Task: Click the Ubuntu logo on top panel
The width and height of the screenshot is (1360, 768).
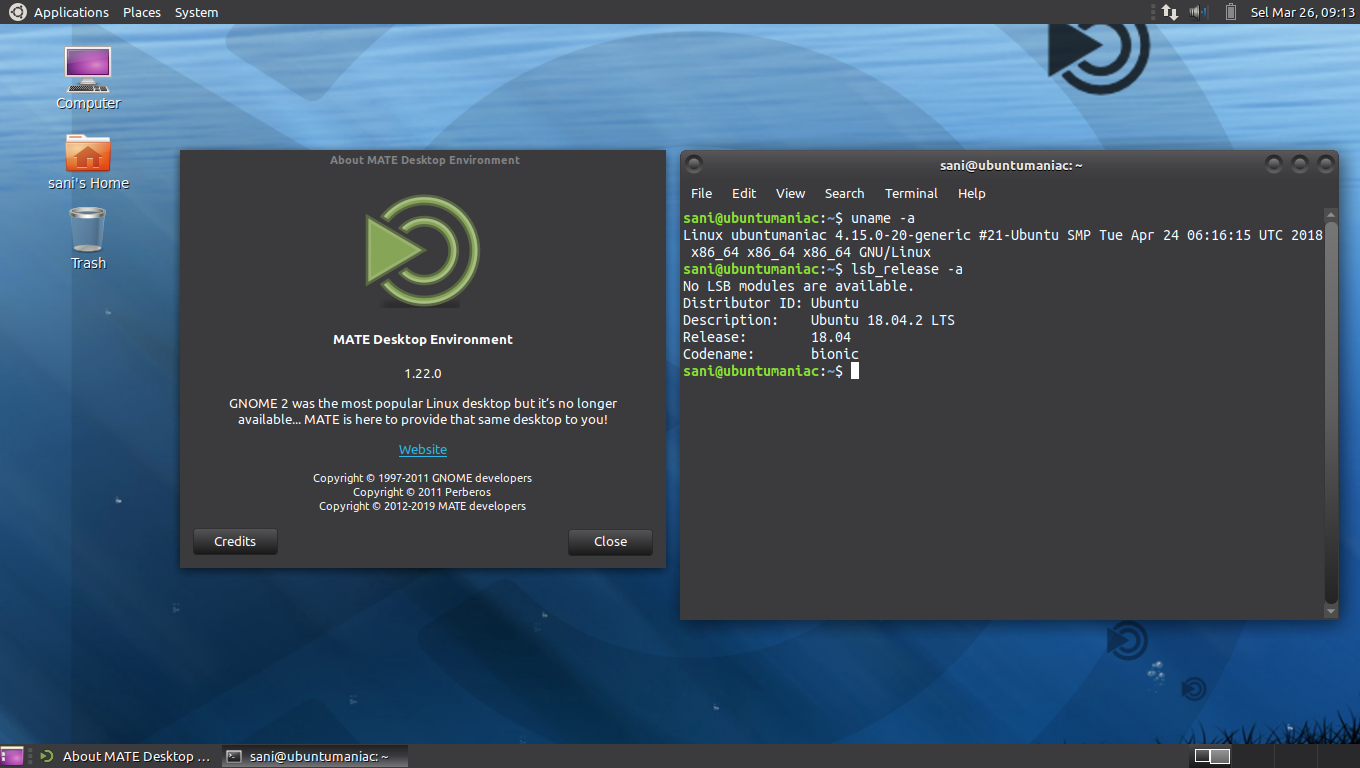Action: pos(17,12)
